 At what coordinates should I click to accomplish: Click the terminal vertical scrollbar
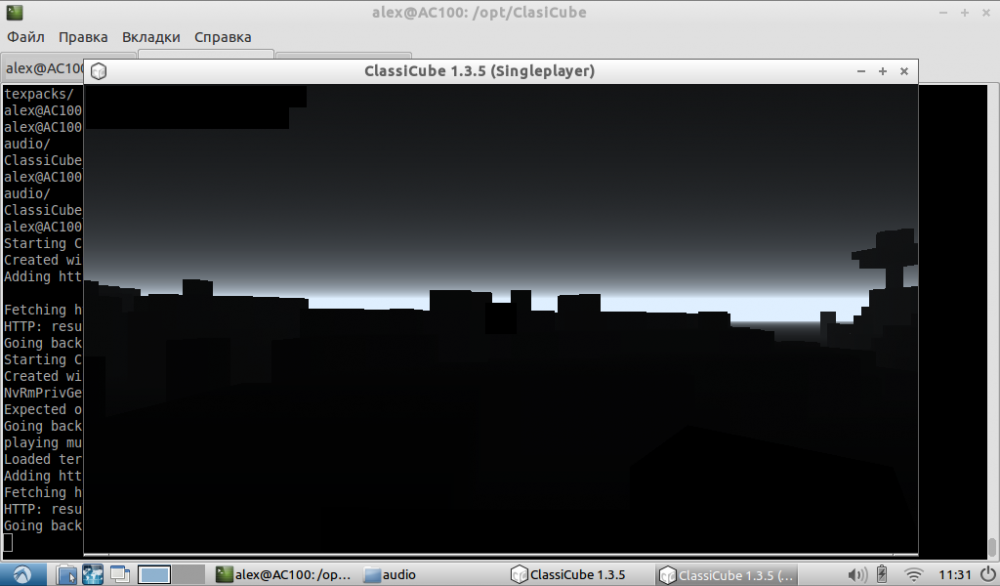coord(992,321)
